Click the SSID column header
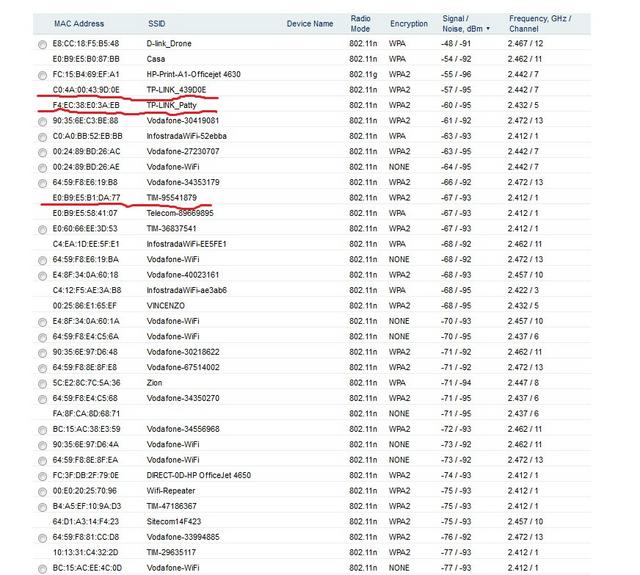Image resolution: width=640 pixels, height=575 pixels. (157, 24)
